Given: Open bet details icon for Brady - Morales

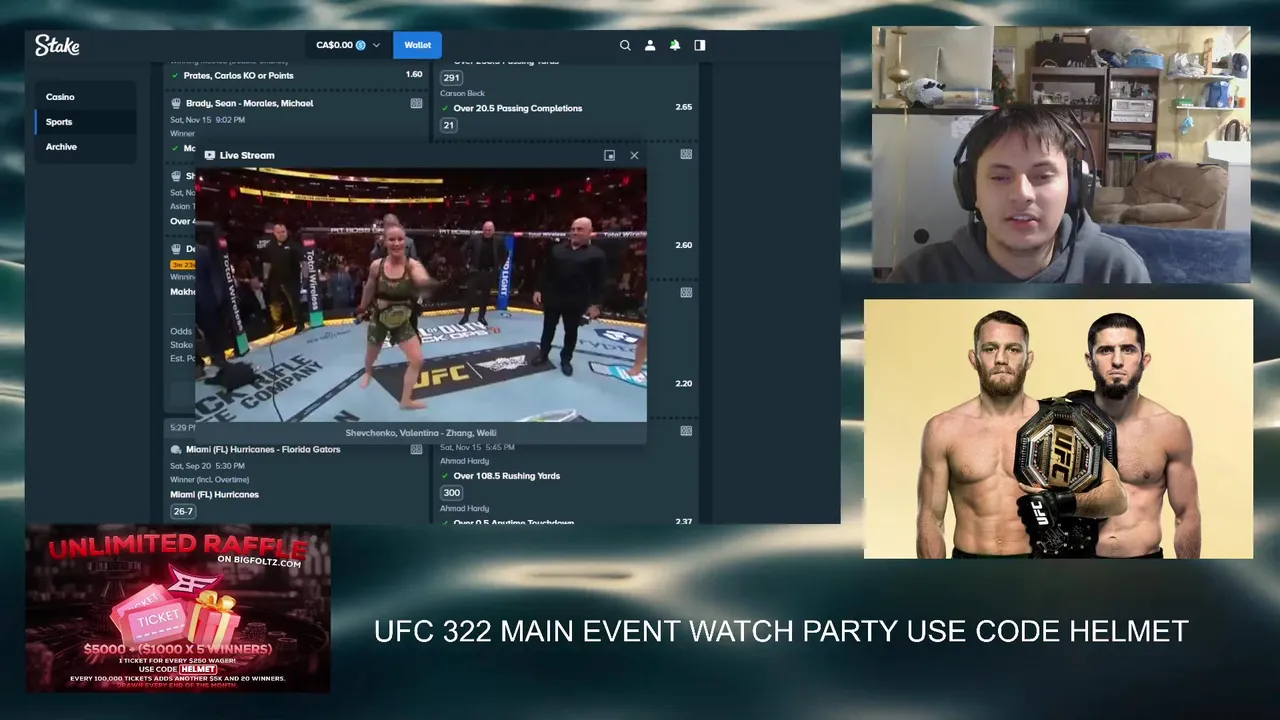Looking at the screenshot, I should [416, 103].
